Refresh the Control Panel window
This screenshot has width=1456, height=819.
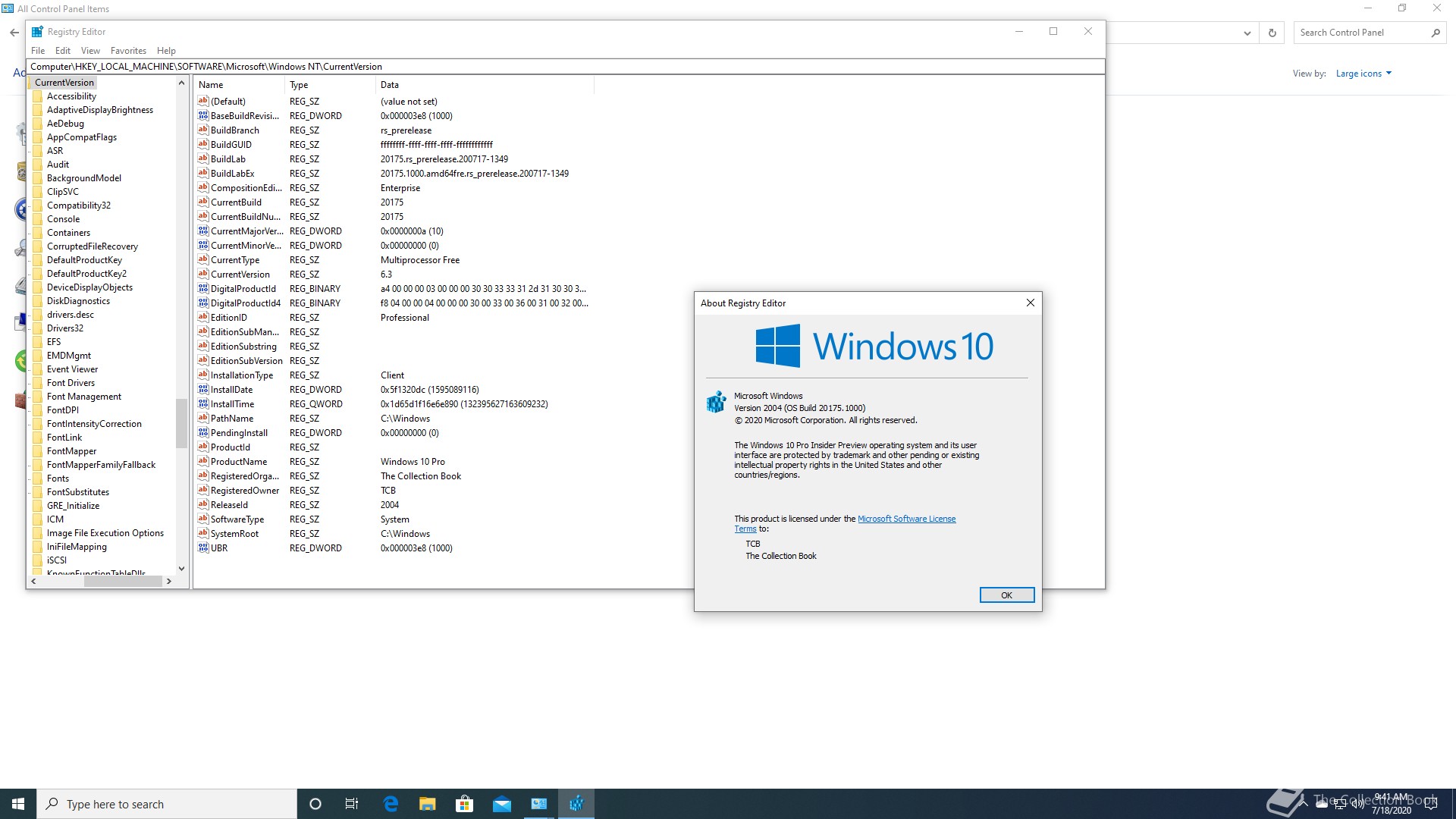pos(1272,33)
